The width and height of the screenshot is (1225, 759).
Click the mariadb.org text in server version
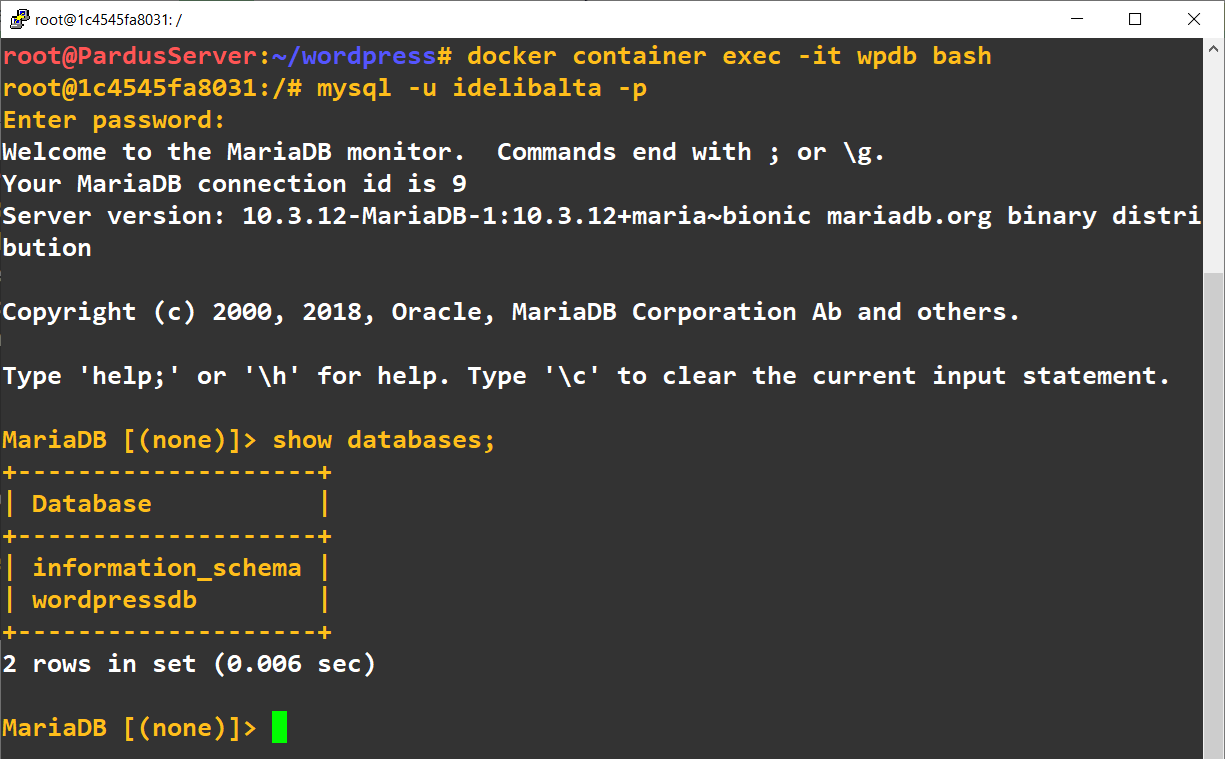click(x=909, y=216)
